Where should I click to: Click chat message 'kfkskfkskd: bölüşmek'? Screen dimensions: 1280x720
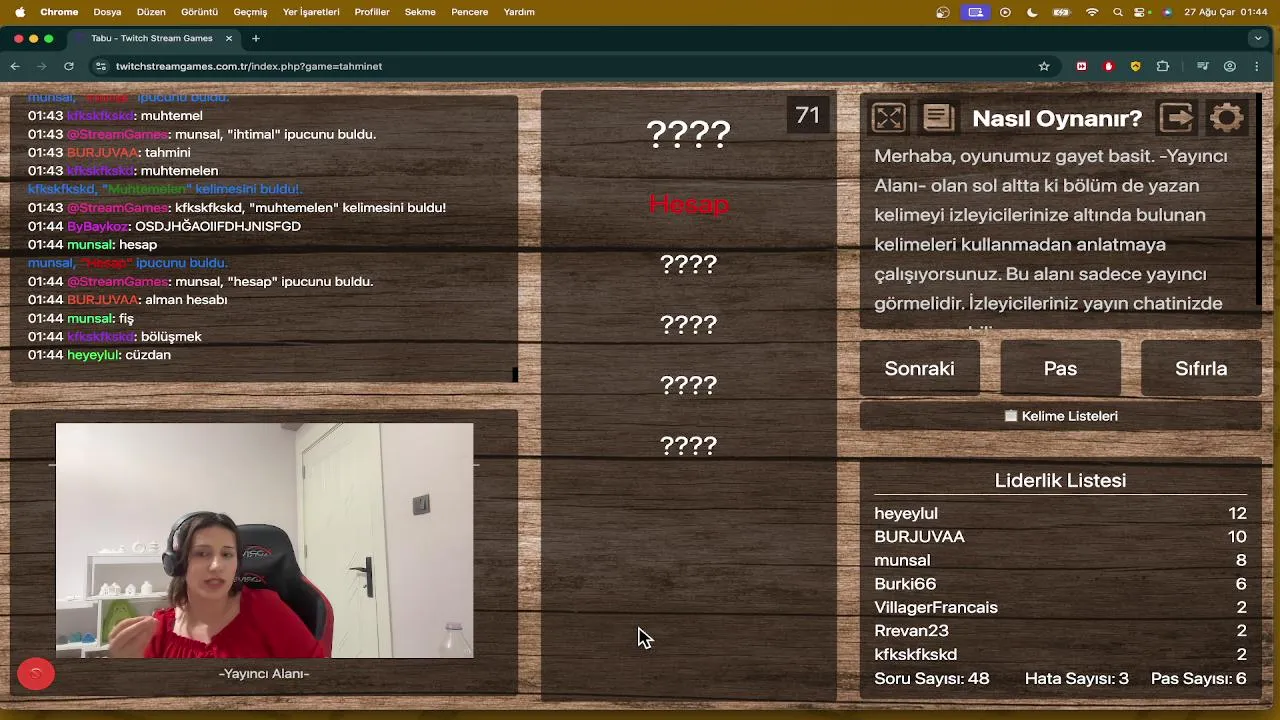(x=114, y=337)
